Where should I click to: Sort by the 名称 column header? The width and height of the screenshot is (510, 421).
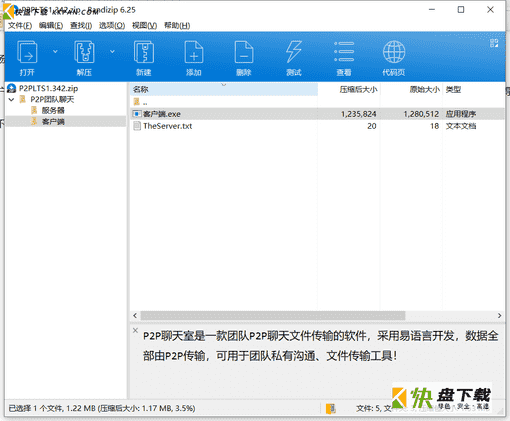pyautogui.click(x=224, y=89)
